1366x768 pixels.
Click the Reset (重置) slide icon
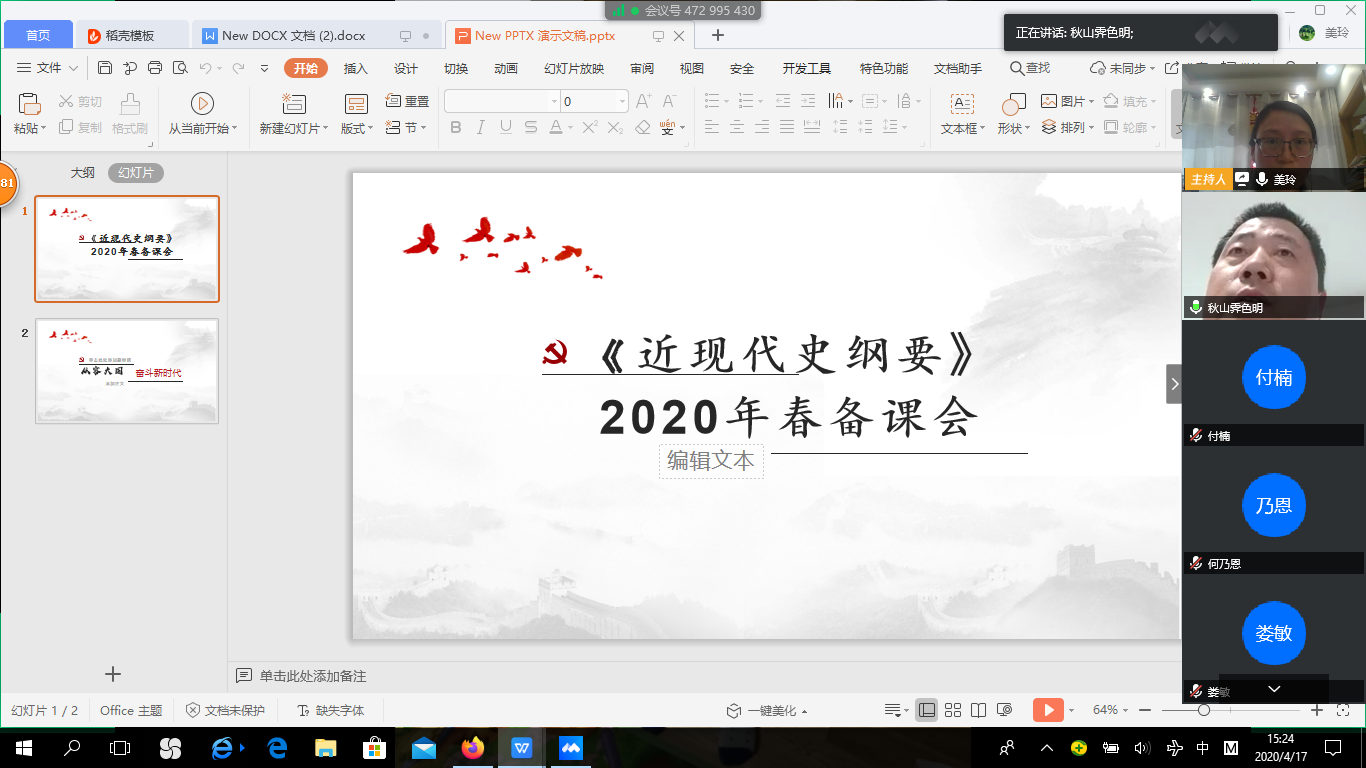click(394, 101)
